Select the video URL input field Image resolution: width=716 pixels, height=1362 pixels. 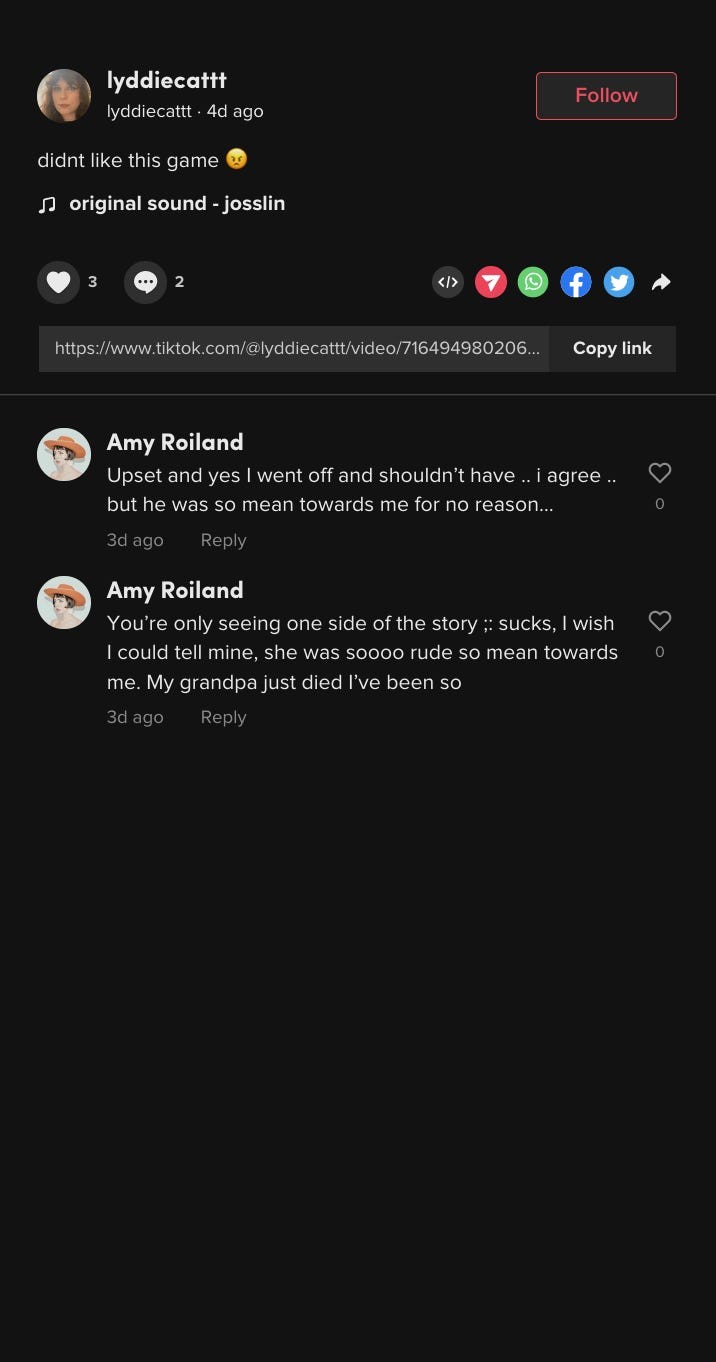295,348
